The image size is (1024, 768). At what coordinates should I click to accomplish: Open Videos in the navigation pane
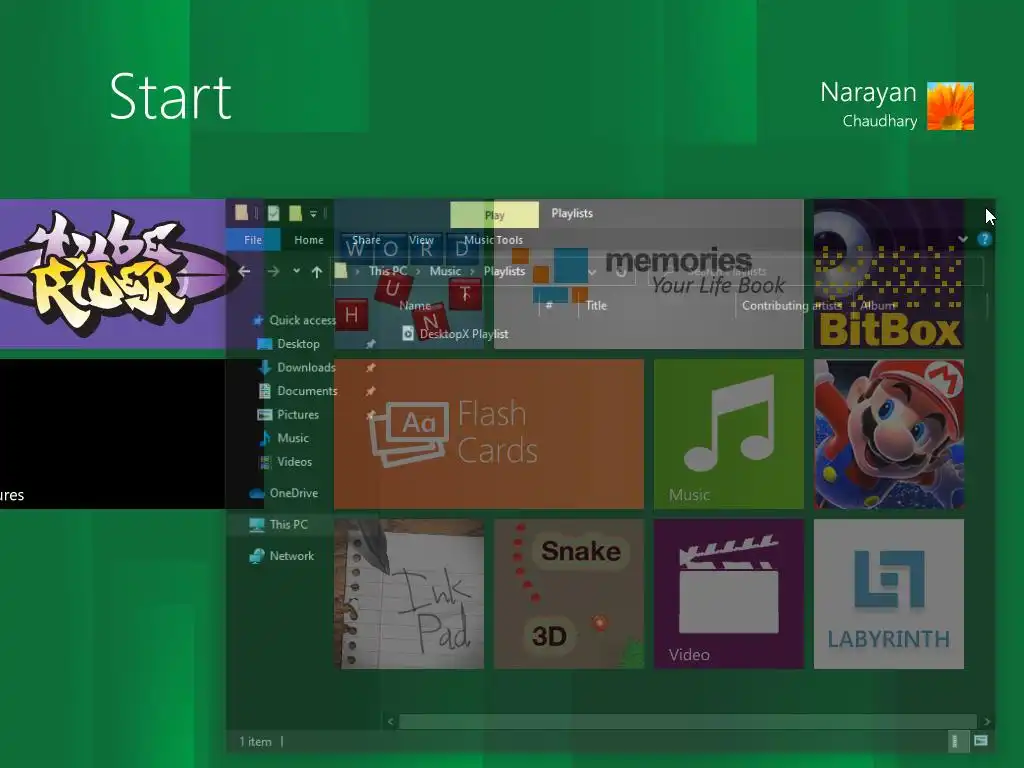[x=295, y=461]
